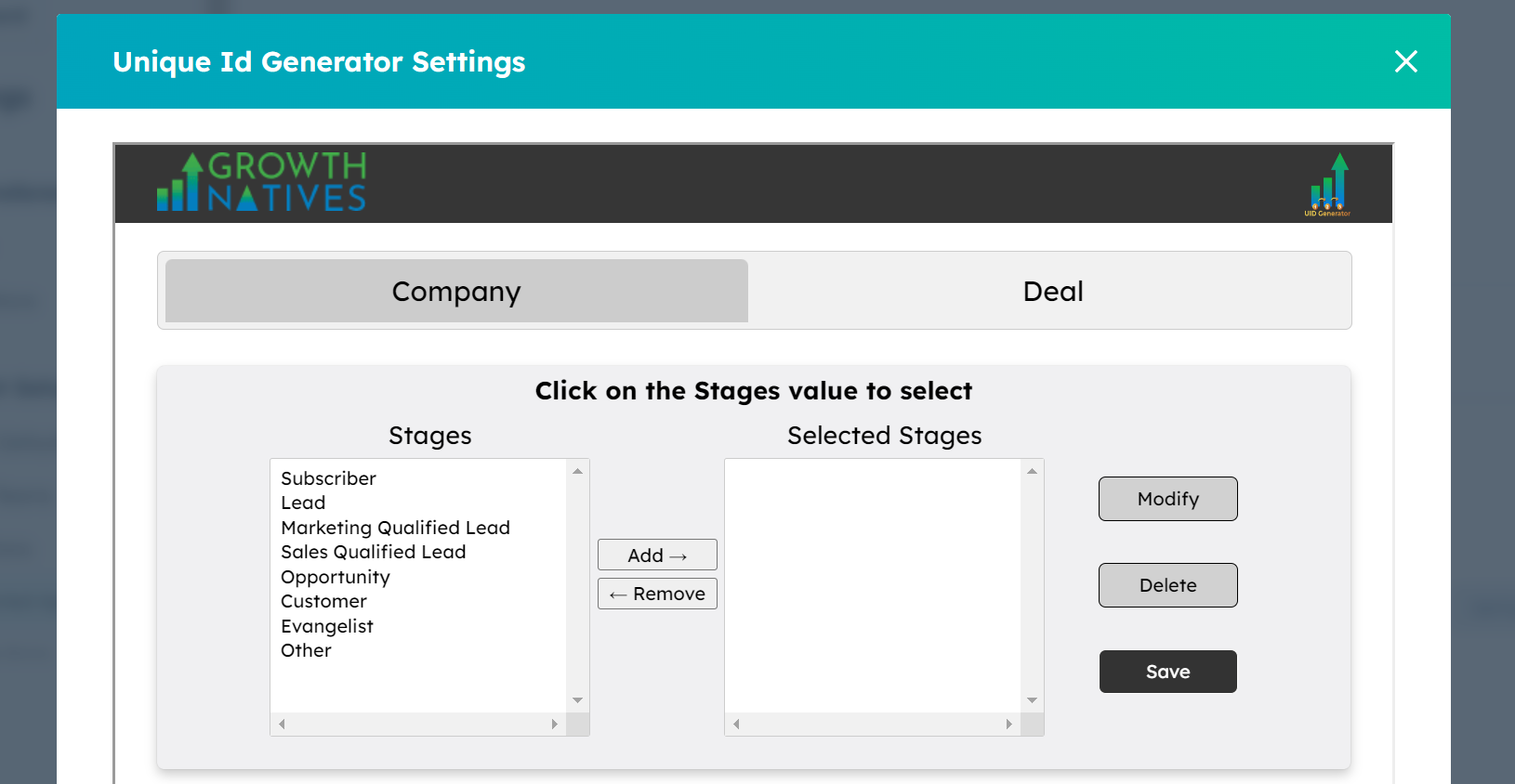Switch to the Deal tab
Image resolution: width=1515 pixels, height=784 pixels.
click(x=1052, y=292)
